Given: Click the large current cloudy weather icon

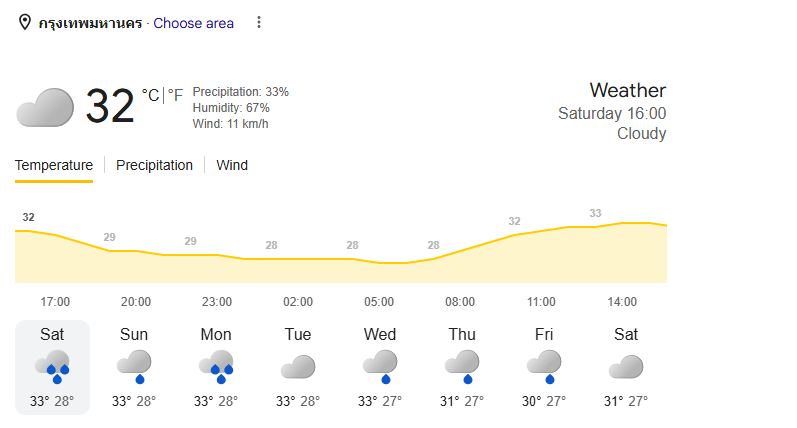Looking at the screenshot, I should click(x=45, y=107).
